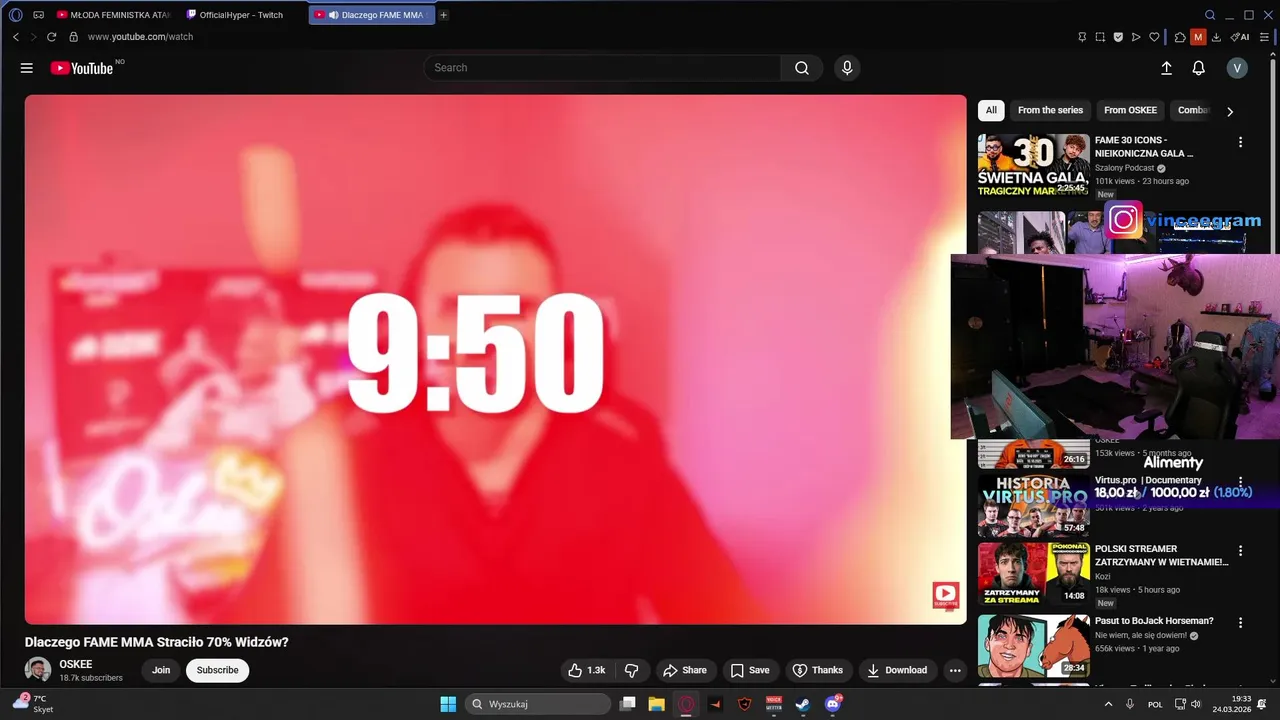Open the Opera main menu icon
Image resolution: width=1280 pixels, height=720 pixels.
pyautogui.click(x=15, y=15)
